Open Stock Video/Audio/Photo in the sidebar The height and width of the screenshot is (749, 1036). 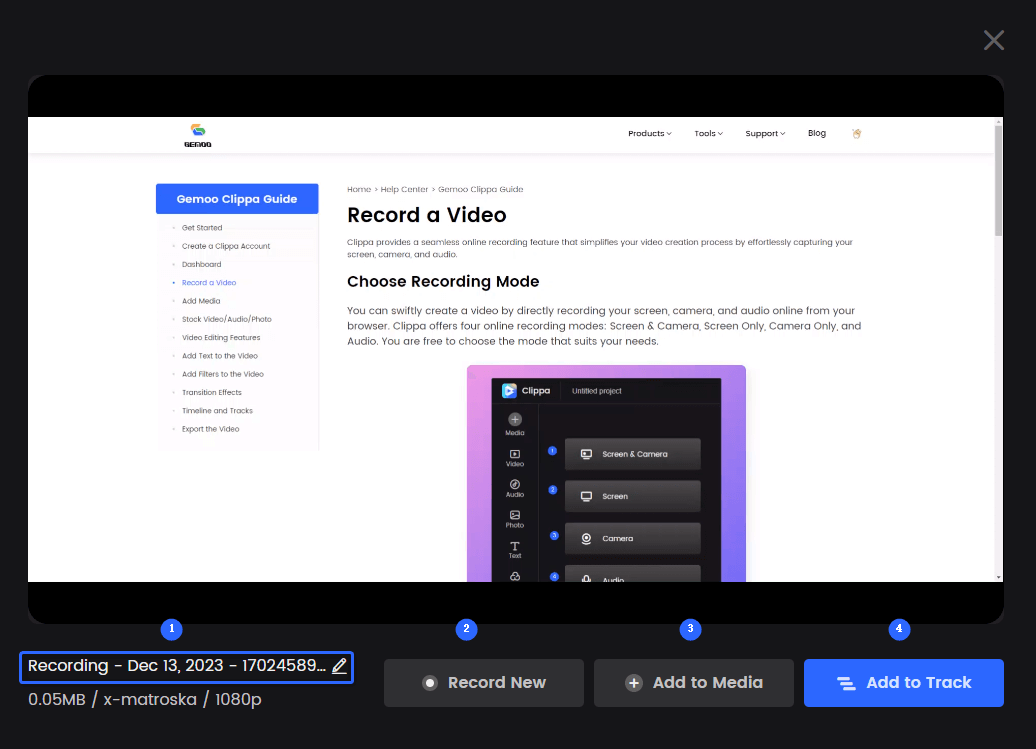click(x=227, y=319)
